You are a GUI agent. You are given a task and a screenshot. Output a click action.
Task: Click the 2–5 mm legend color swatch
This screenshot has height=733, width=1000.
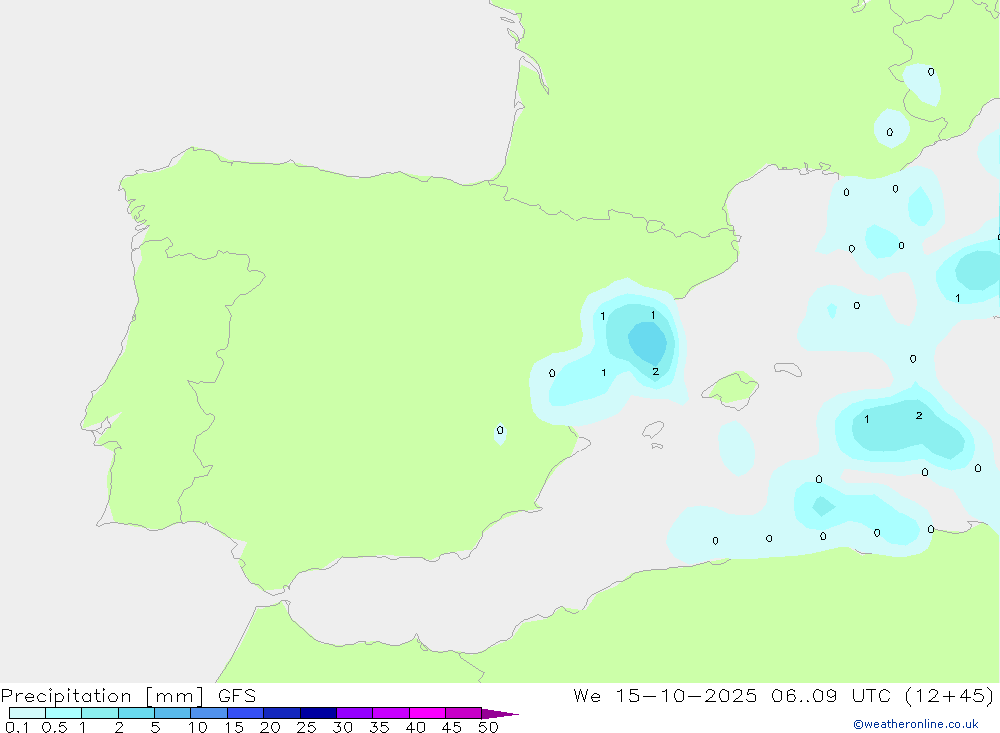point(136,713)
